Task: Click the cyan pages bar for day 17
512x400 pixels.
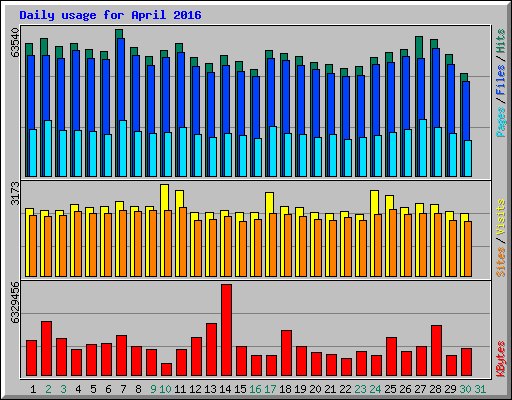Action: click(x=273, y=151)
